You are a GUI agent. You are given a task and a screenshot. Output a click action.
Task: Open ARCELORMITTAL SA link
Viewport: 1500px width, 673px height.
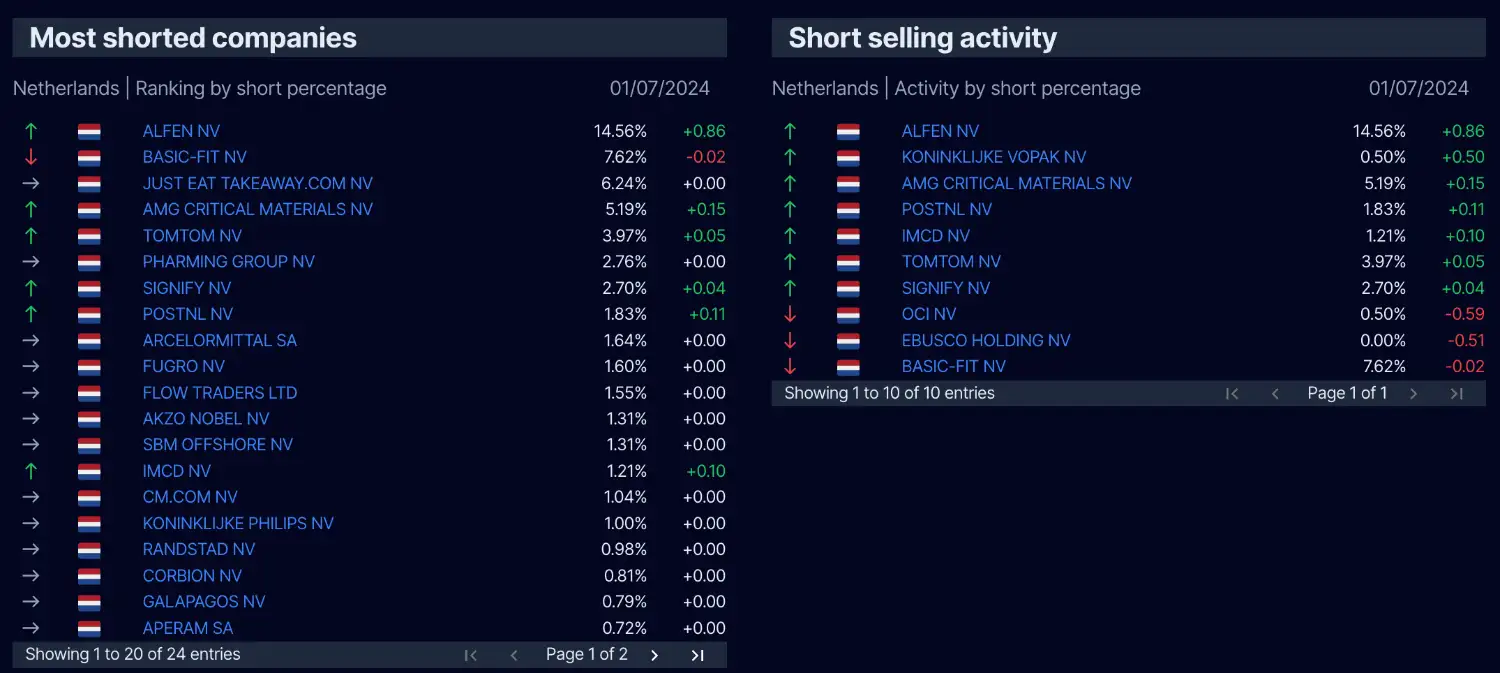pyautogui.click(x=220, y=340)
